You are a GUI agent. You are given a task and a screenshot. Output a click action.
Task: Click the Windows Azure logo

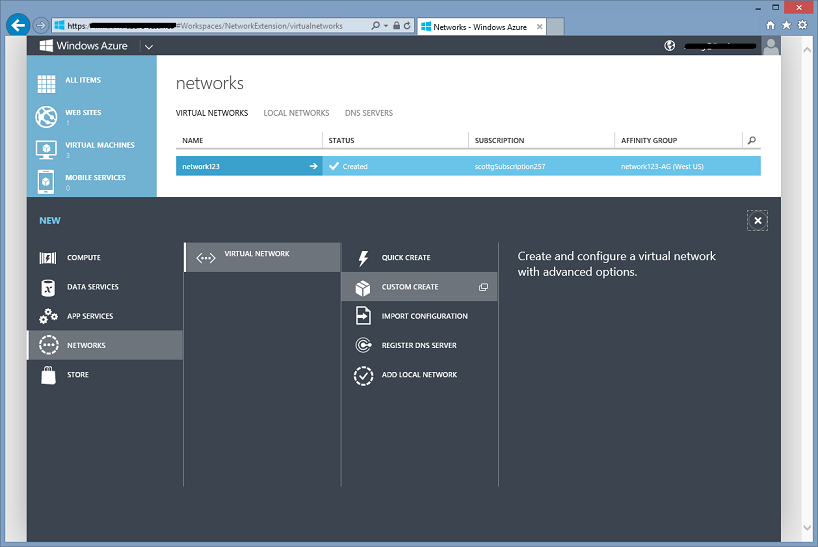tap(46, 46)
